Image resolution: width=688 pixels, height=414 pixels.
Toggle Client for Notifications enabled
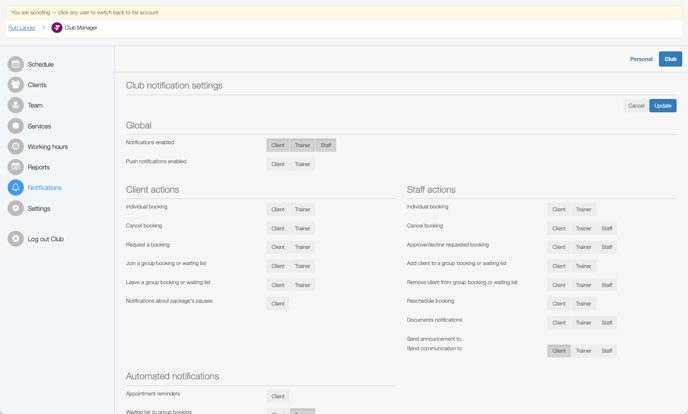tap(278, 145)
